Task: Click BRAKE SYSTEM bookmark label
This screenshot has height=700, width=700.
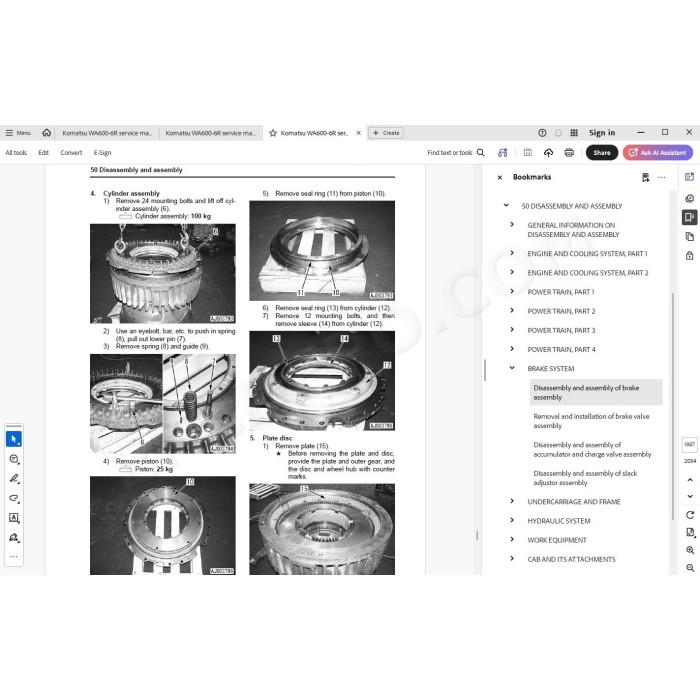Action: tap(550, 369)
